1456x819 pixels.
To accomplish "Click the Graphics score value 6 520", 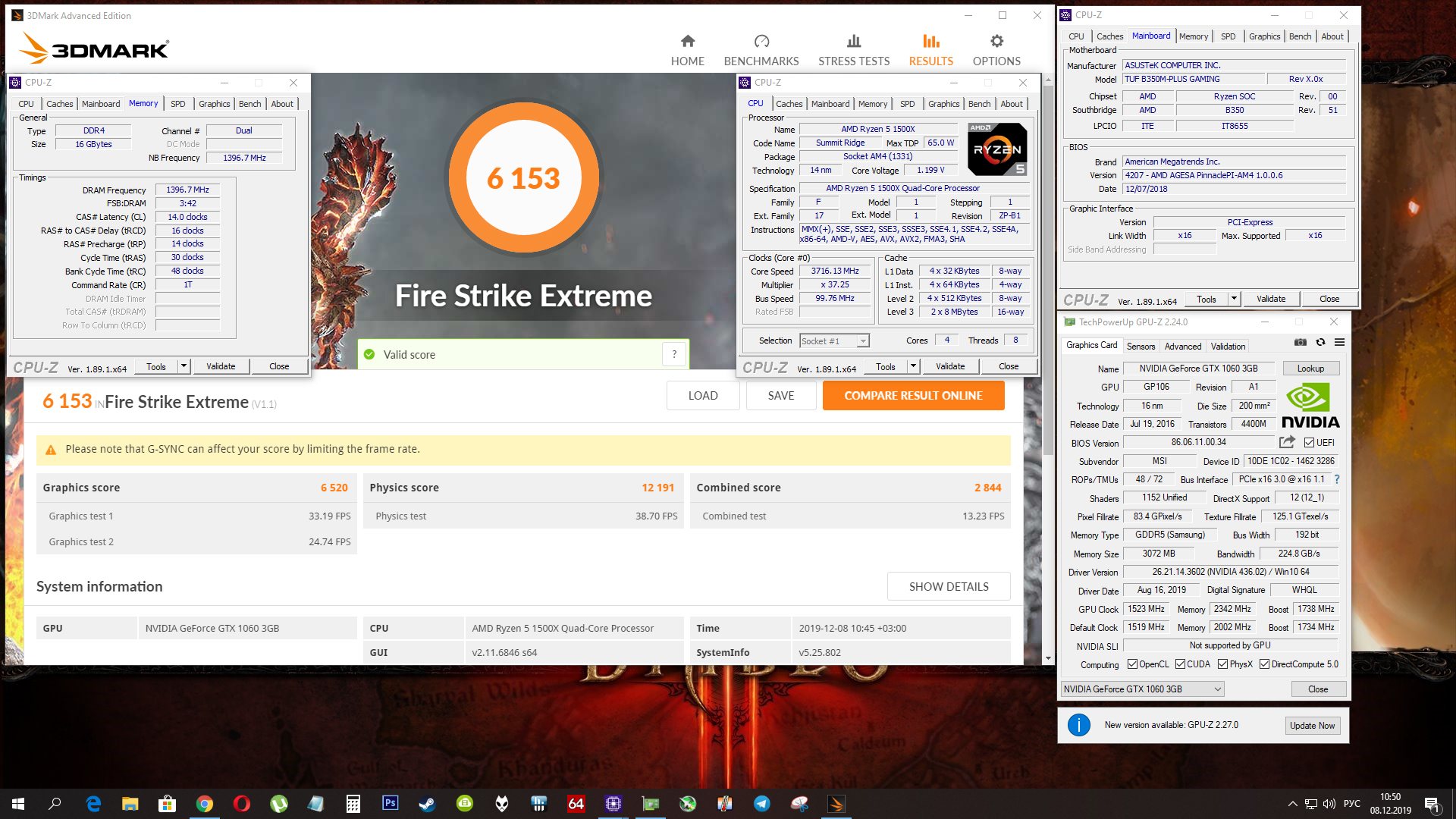I will click(334, 488).
